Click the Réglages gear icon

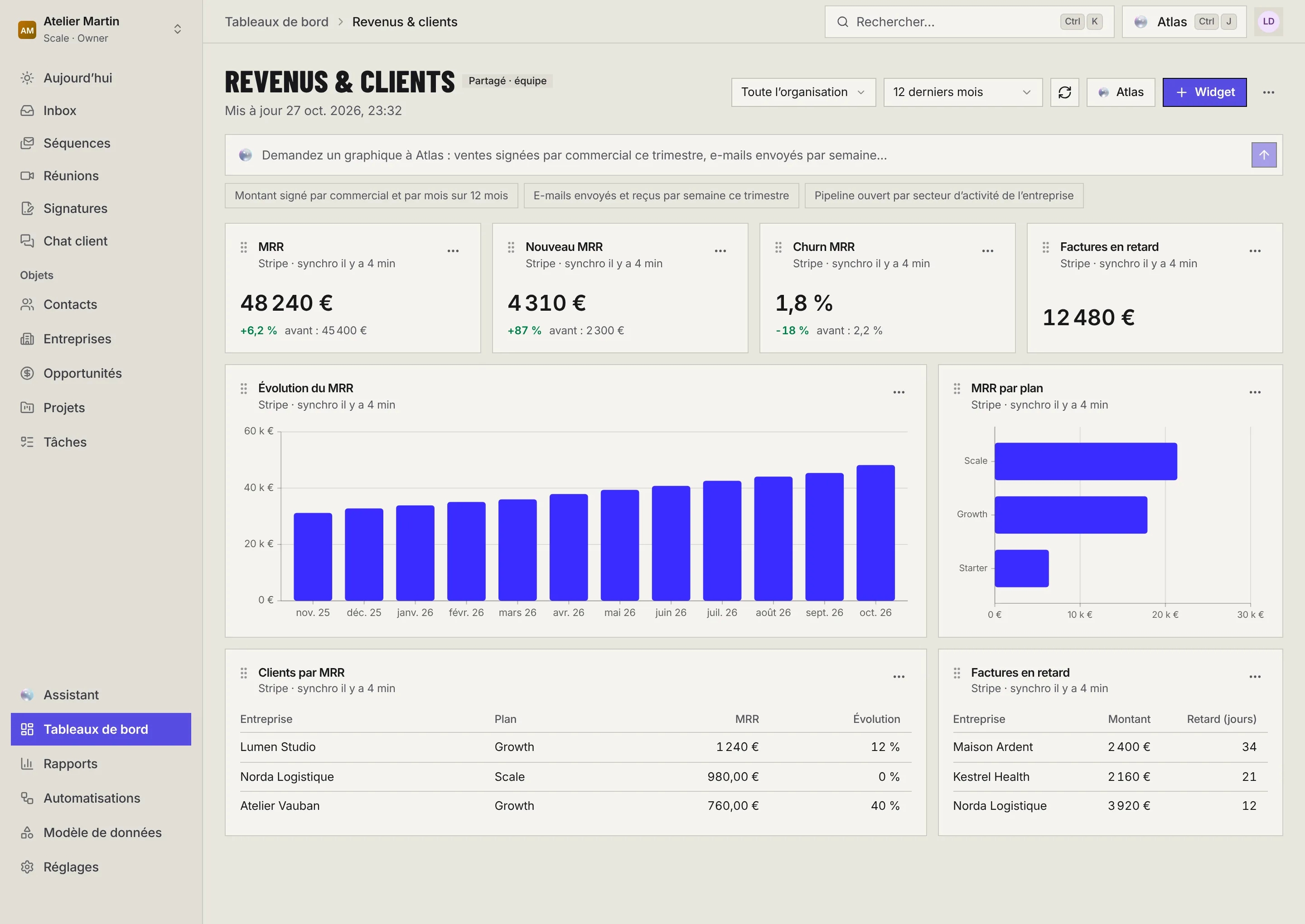[27, 867]
